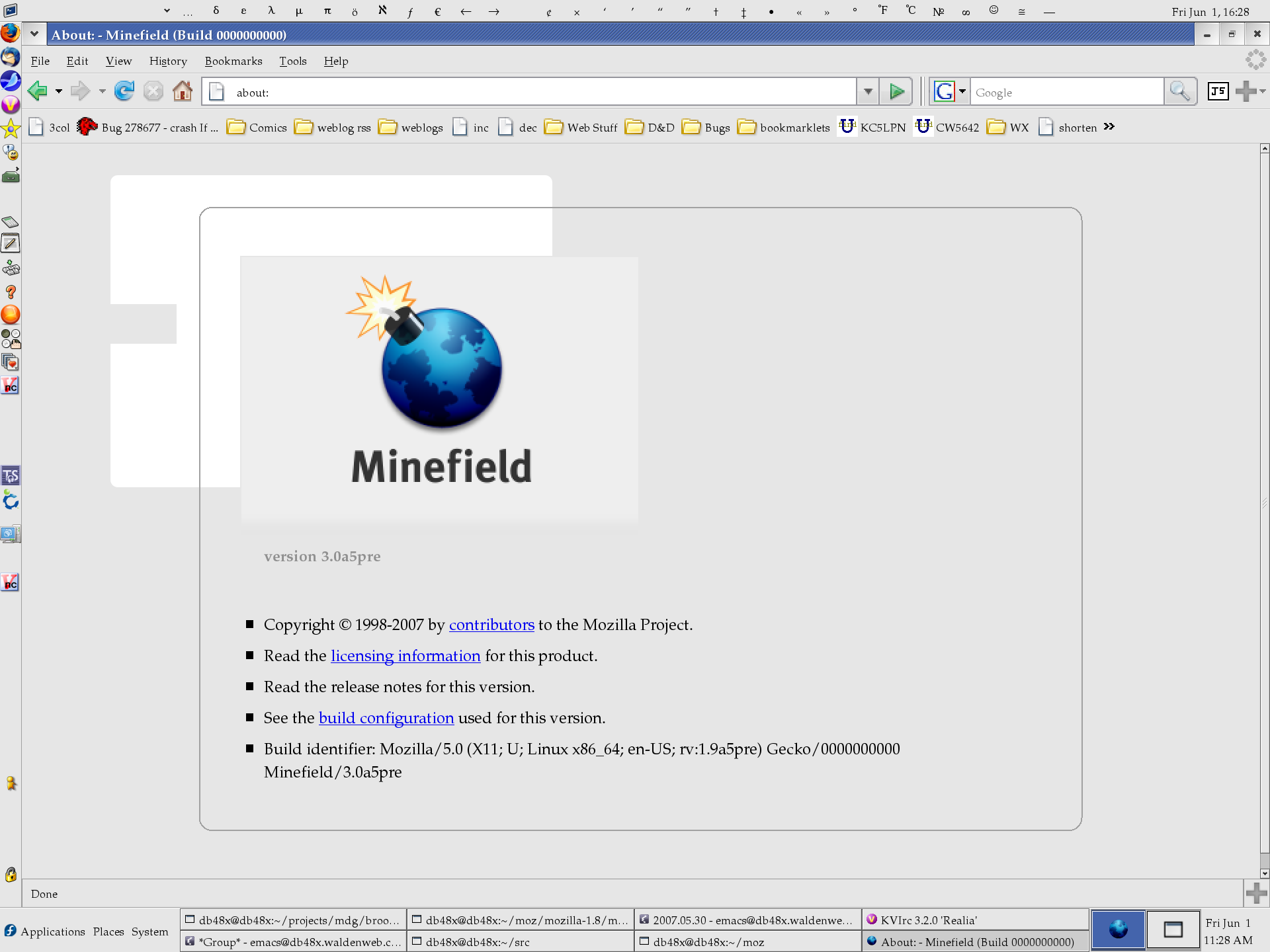
Task: Open the Bookmarks menu
Action: [233, 61]
